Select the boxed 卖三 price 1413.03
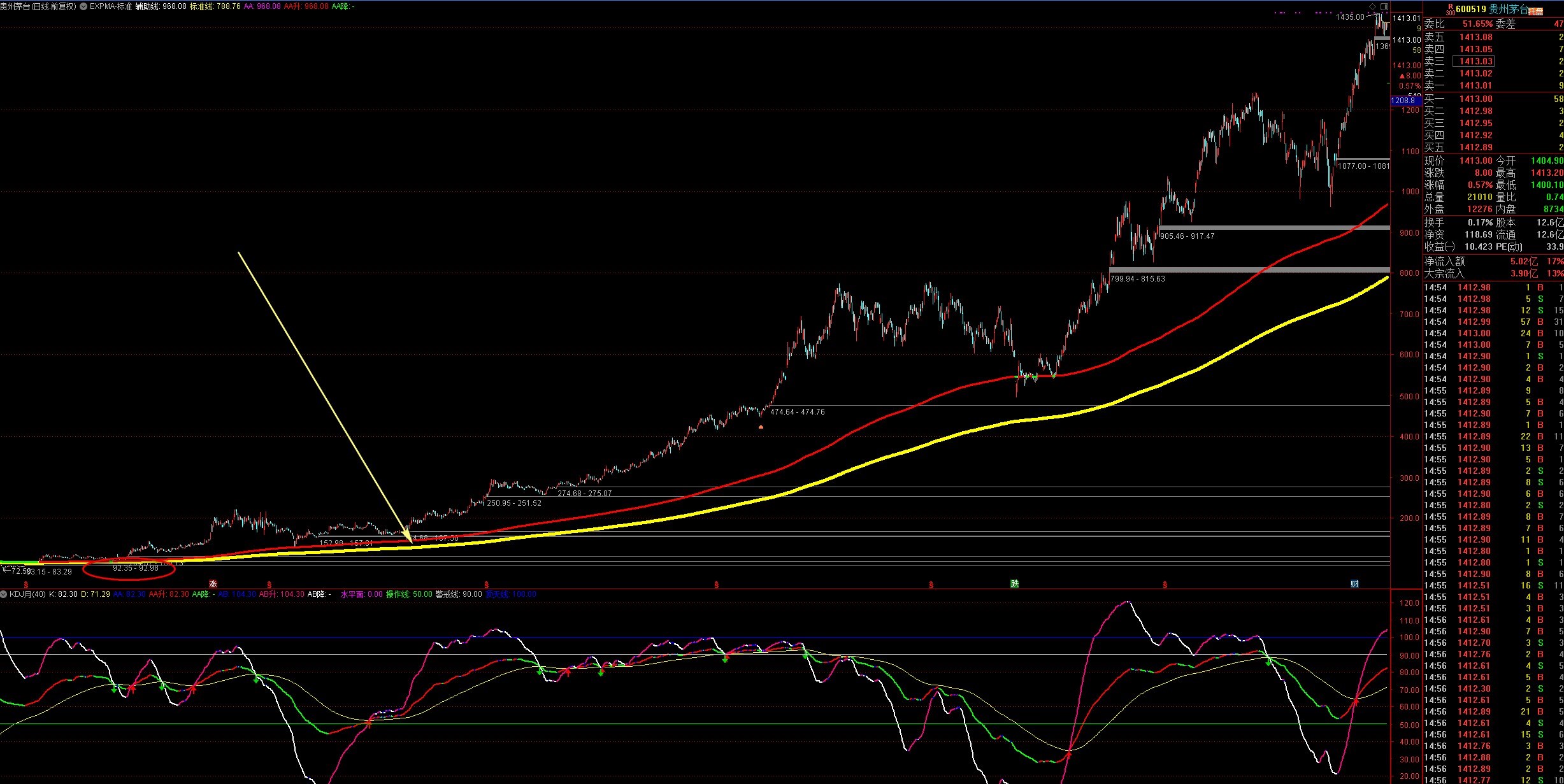 1473,61
